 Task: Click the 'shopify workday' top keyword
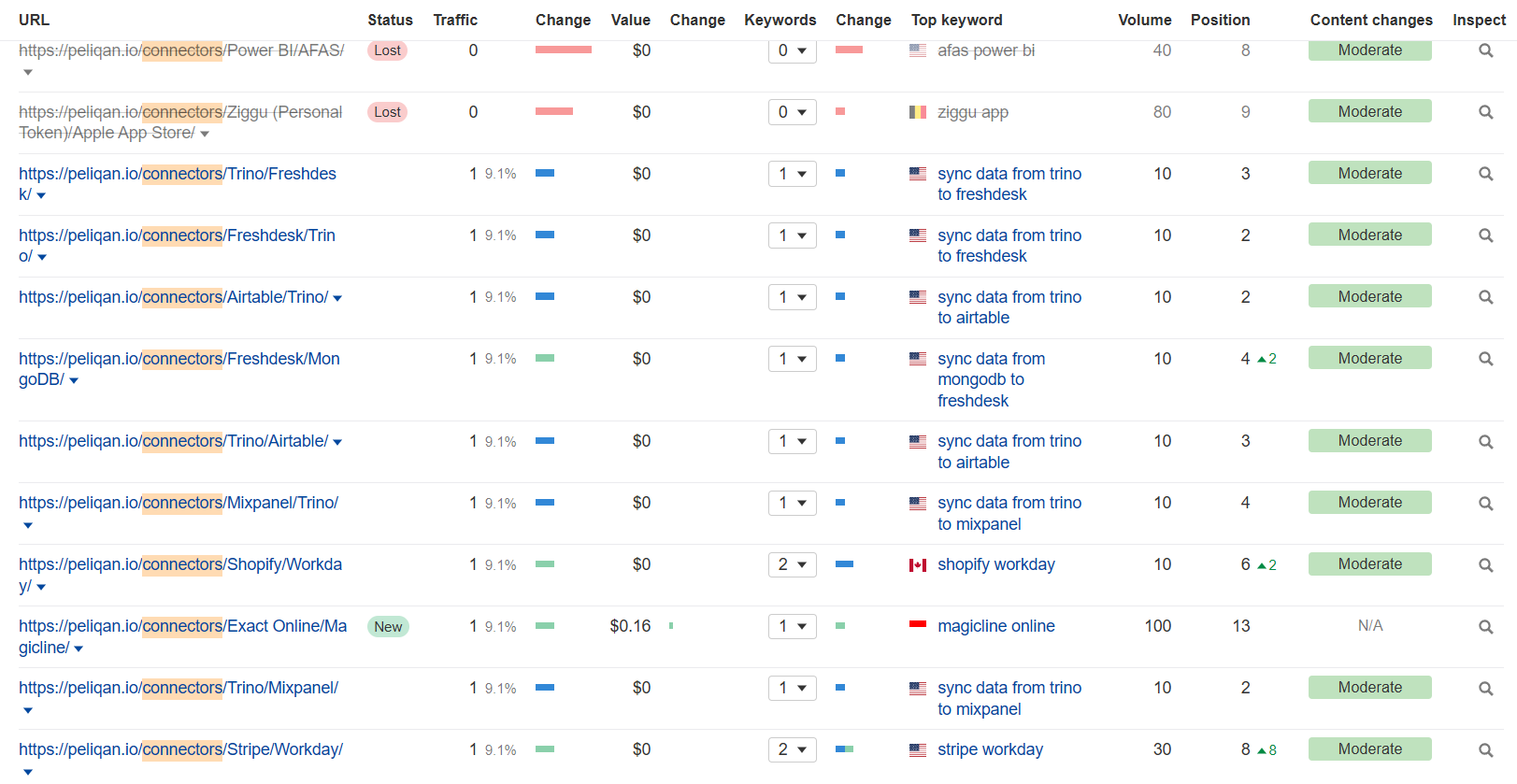996,564
